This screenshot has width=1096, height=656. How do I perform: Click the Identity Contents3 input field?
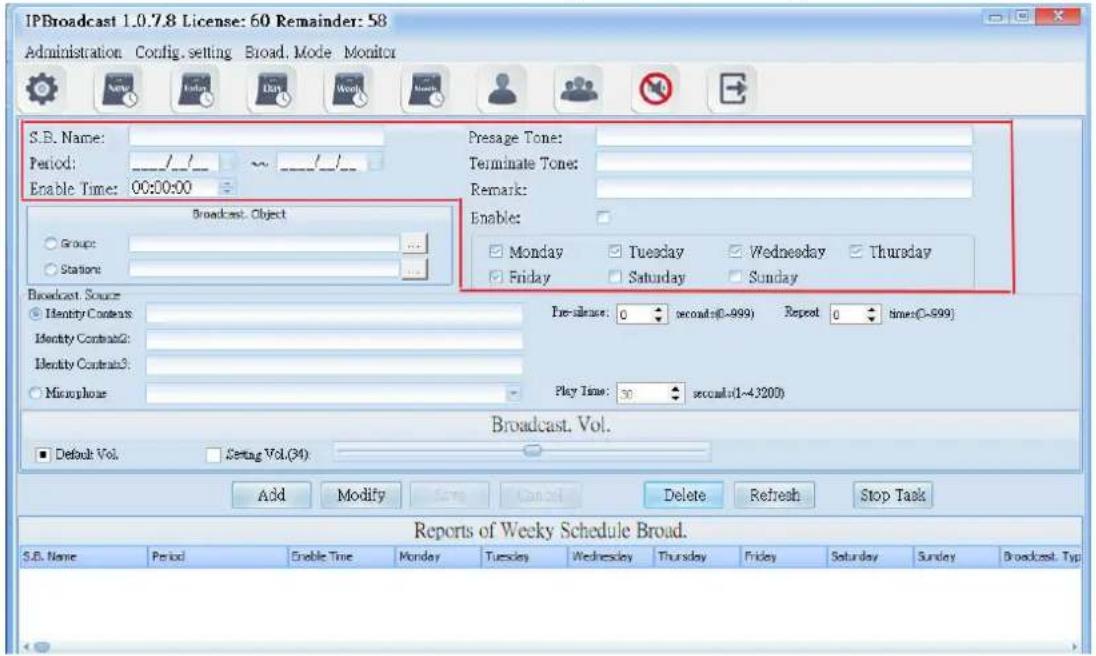tap(334, 365)
